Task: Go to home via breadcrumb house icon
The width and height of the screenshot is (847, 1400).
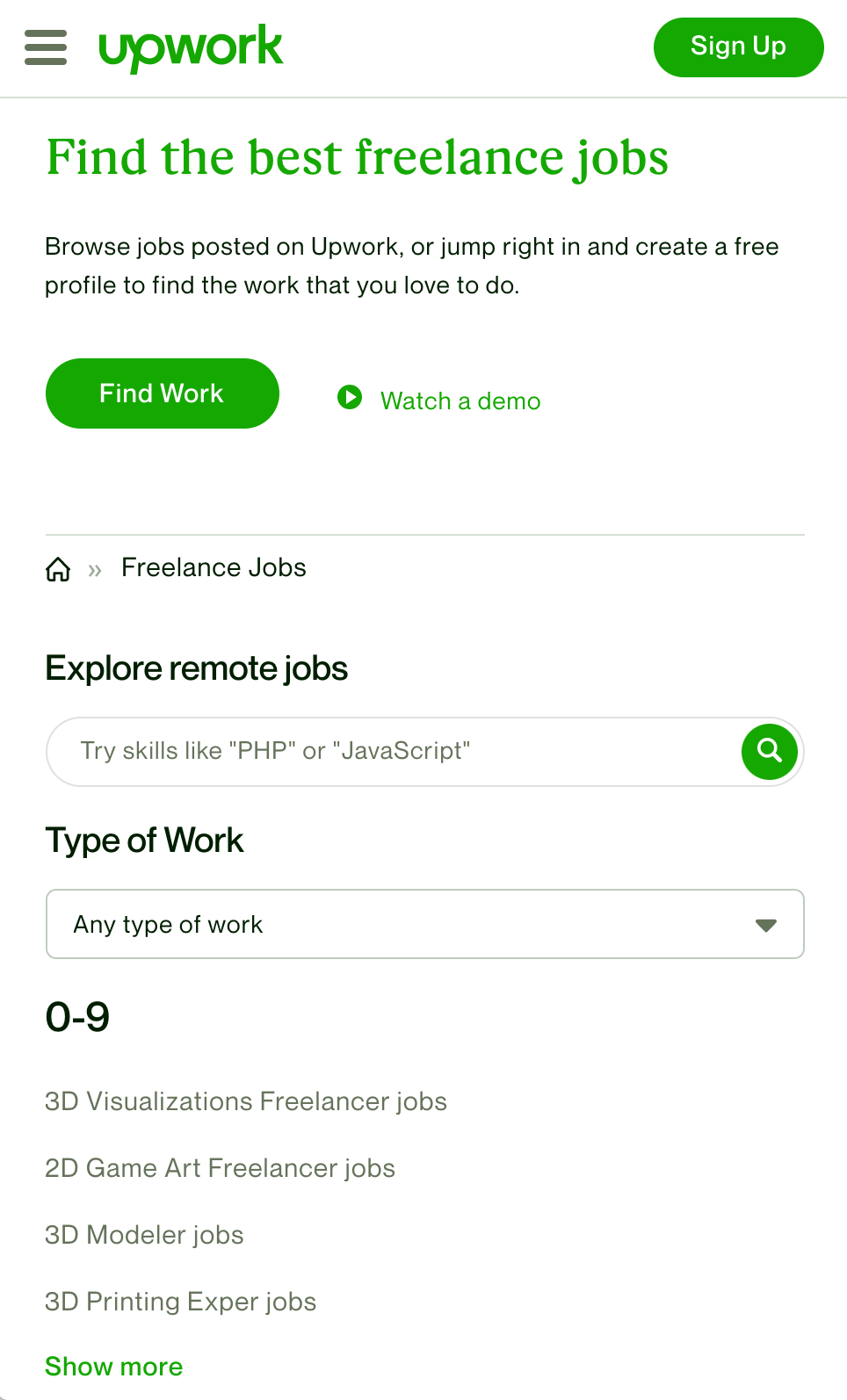Action: [x=58, y=569]
